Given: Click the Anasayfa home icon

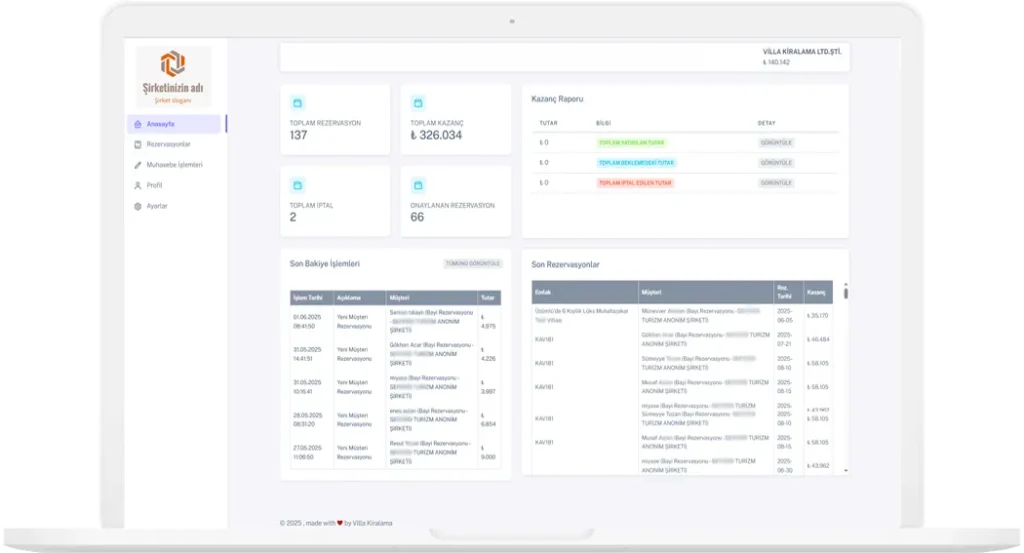Looking at the screenshot, I should coord(138,124).
